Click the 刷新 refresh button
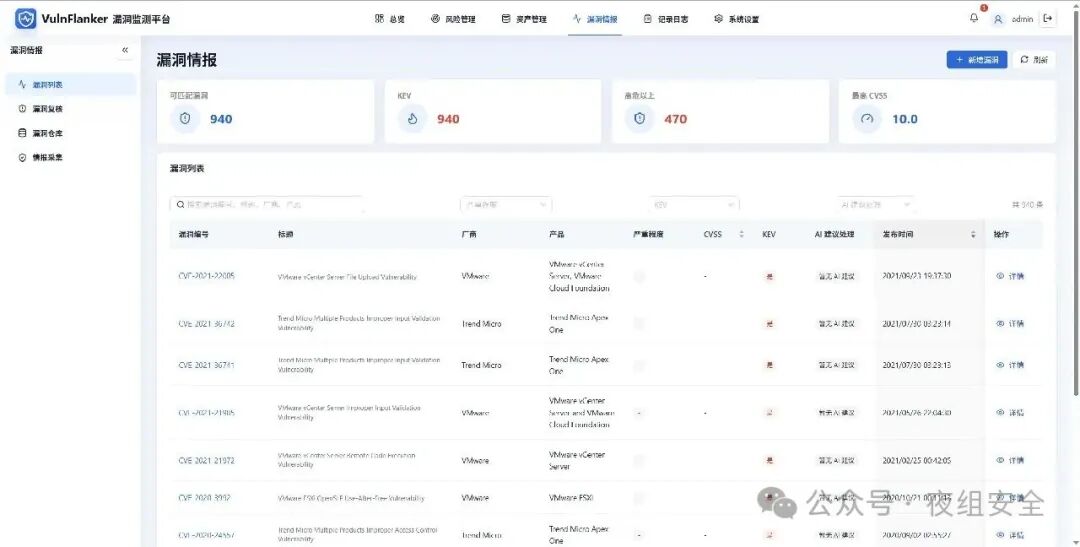The height and width of the screenshot is (547, 1080). click(x=1034, y=60)
